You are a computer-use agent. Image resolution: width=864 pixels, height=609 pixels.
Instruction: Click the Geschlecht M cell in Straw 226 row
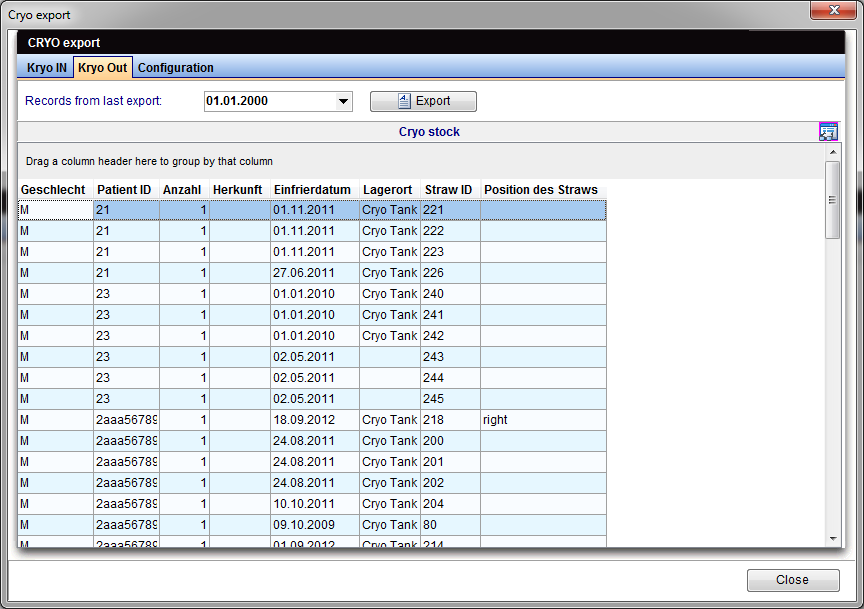(x=55, y=273)
